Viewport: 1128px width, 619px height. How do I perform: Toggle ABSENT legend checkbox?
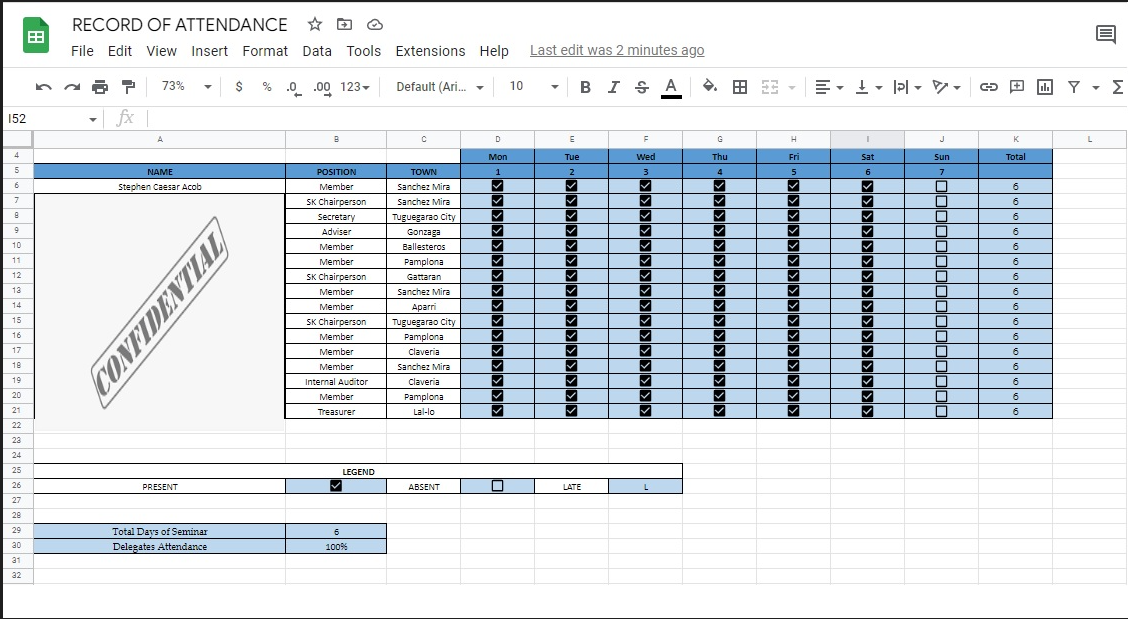point(497,486)
